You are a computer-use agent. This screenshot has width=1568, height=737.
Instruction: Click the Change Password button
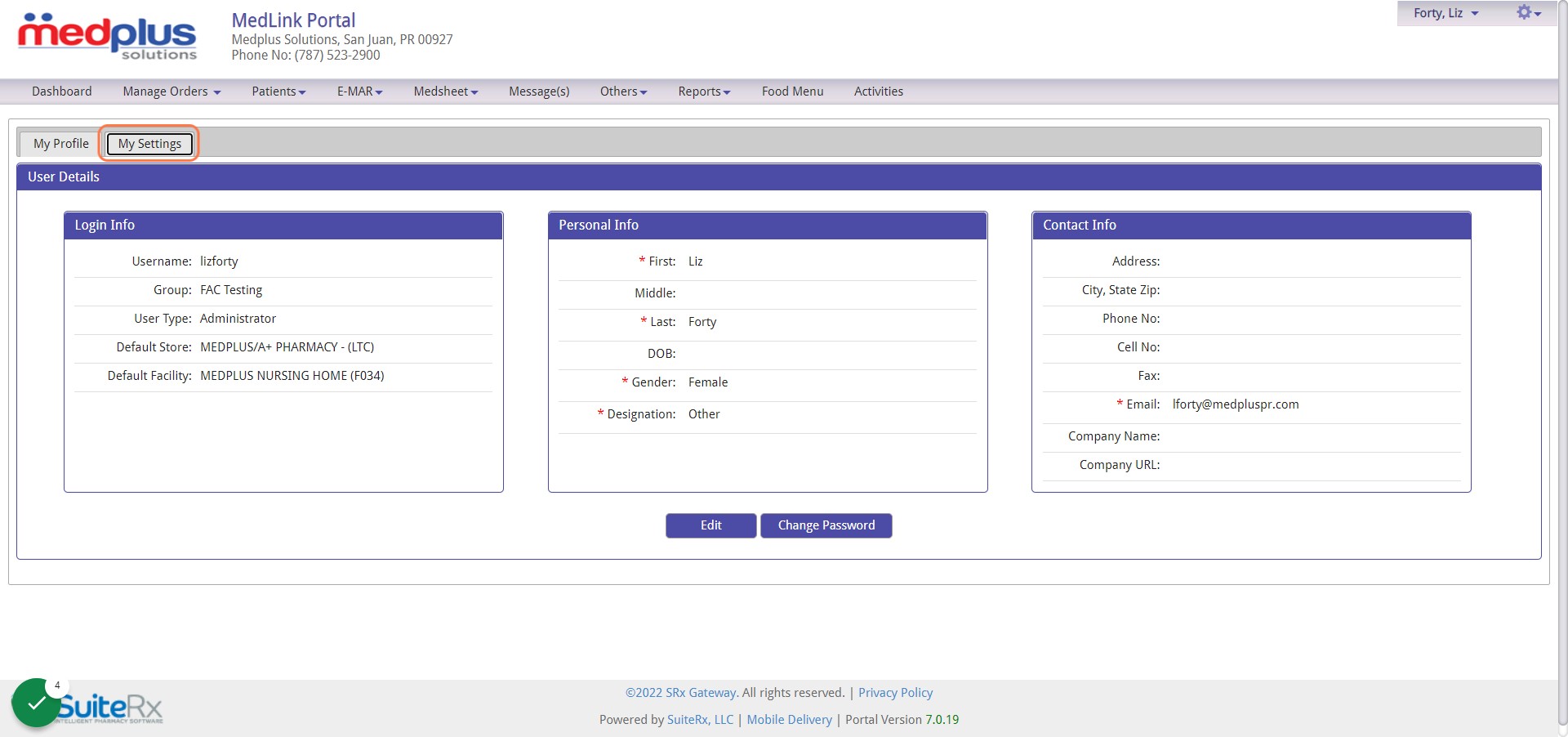[826, 525]
